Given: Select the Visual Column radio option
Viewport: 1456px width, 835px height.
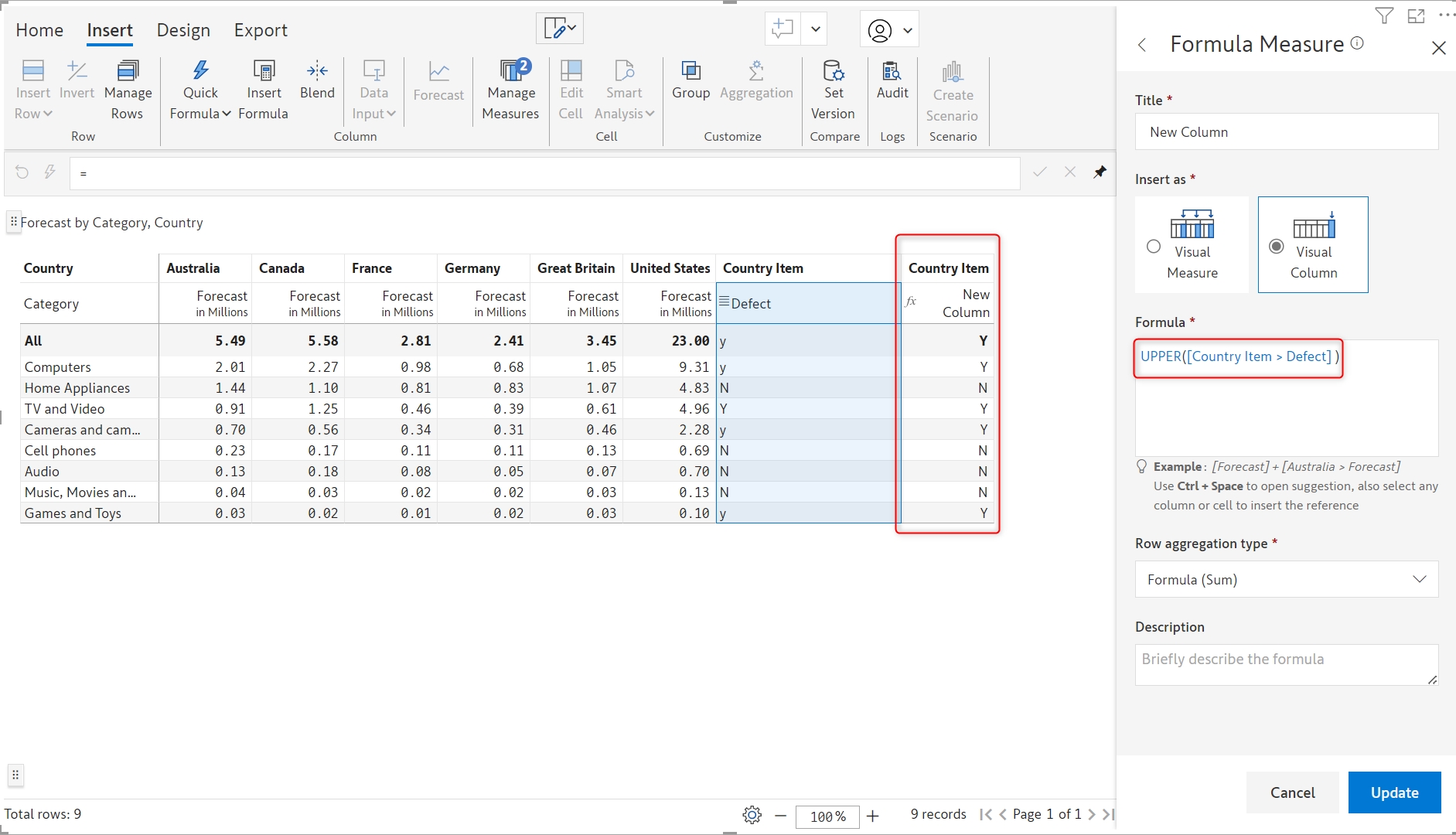Looking at the screenshot, I should [x=1277, y=247].
